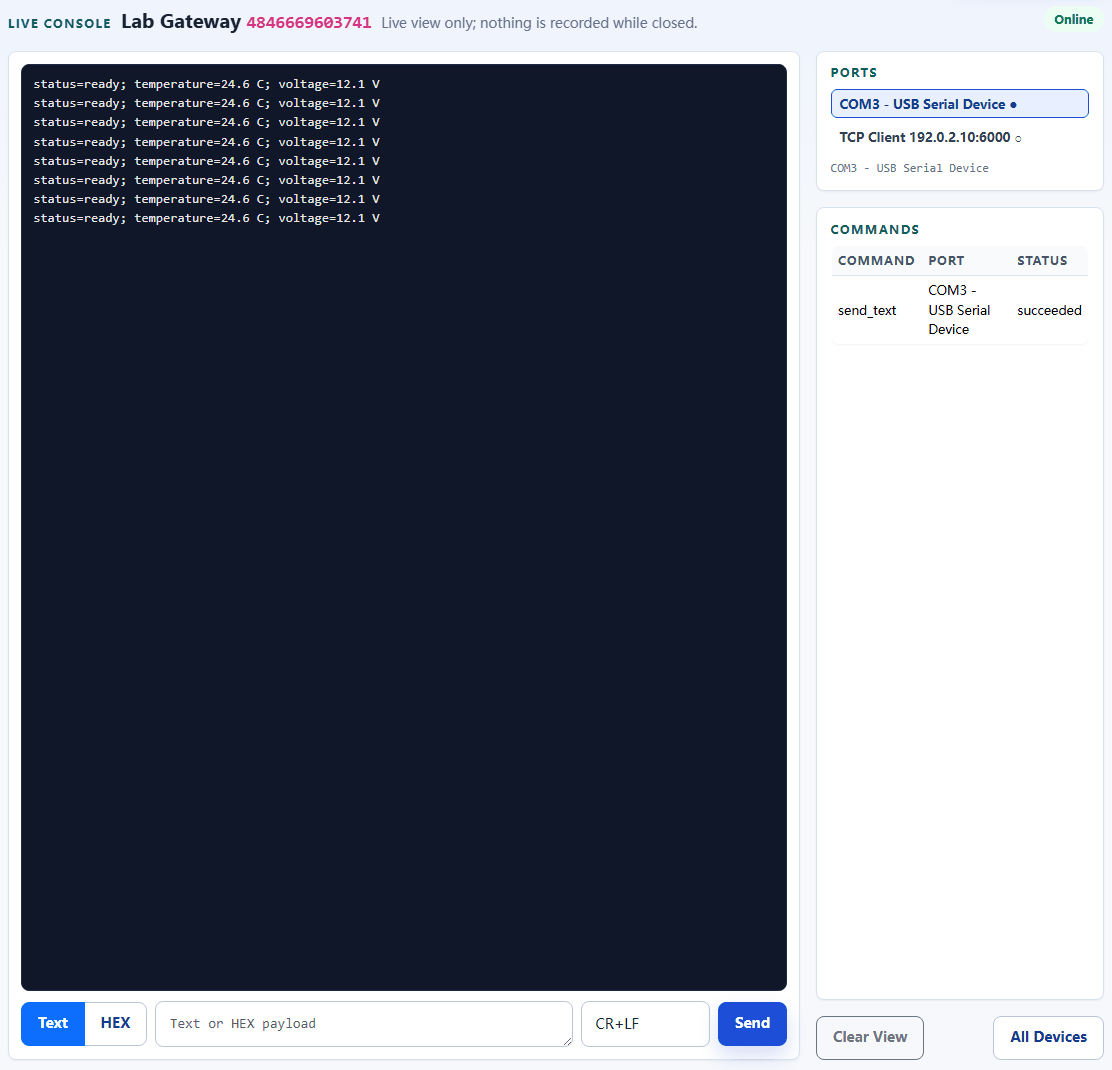Click the first status=ready line in terminal
Image resolution: width=1112 pixels, height=1070 pixels.
(x=206, y=84)
